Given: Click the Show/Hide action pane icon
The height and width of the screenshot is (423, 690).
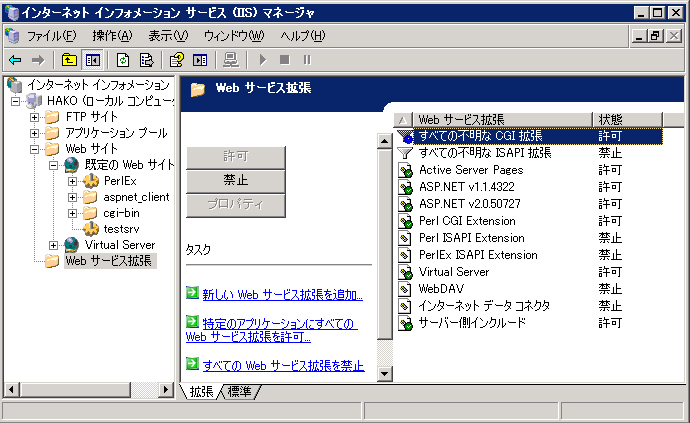Looking at the screenshot, I should click(200, 60).
